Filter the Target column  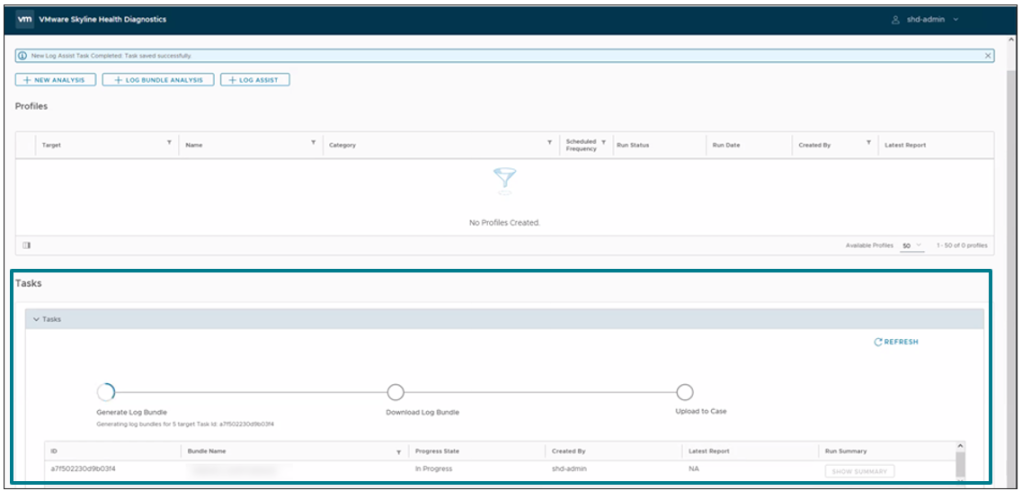(169, 142)
